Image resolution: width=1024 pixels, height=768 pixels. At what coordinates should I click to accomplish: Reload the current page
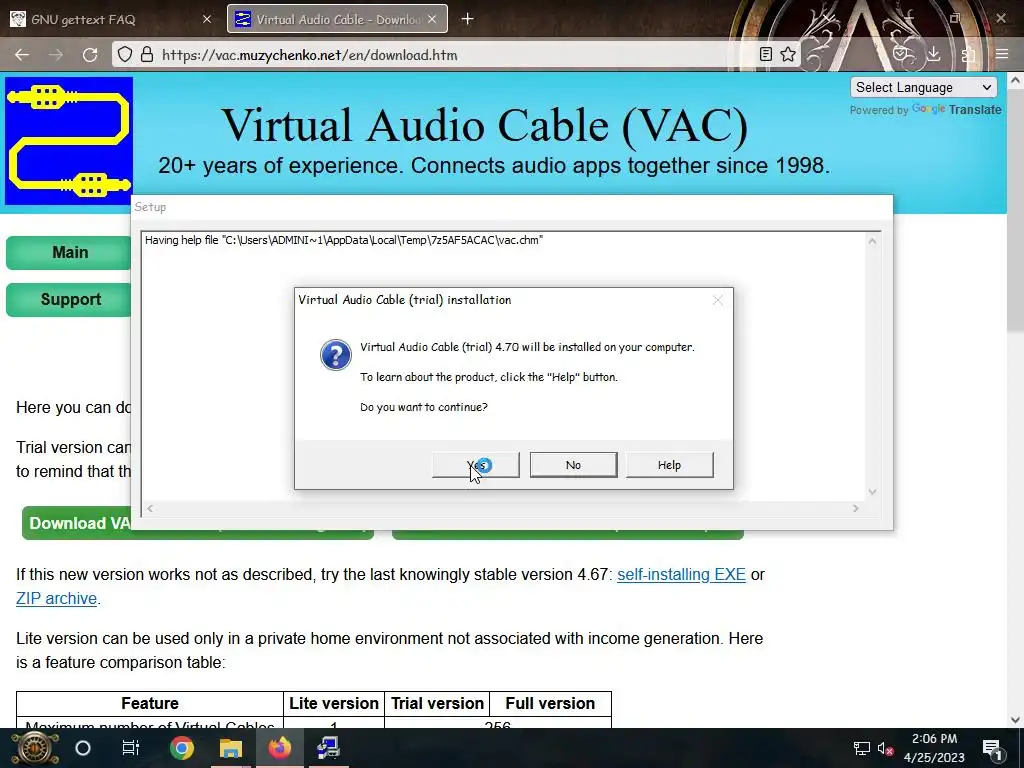click(90, 55)
